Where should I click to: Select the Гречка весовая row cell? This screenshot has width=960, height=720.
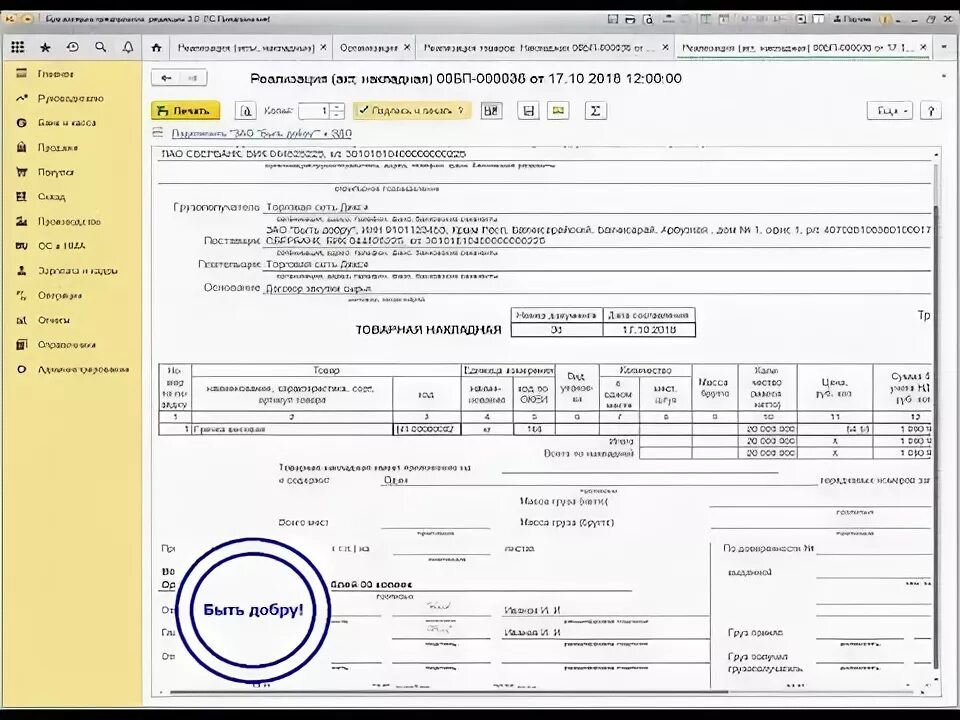click(x=291, y=429)
